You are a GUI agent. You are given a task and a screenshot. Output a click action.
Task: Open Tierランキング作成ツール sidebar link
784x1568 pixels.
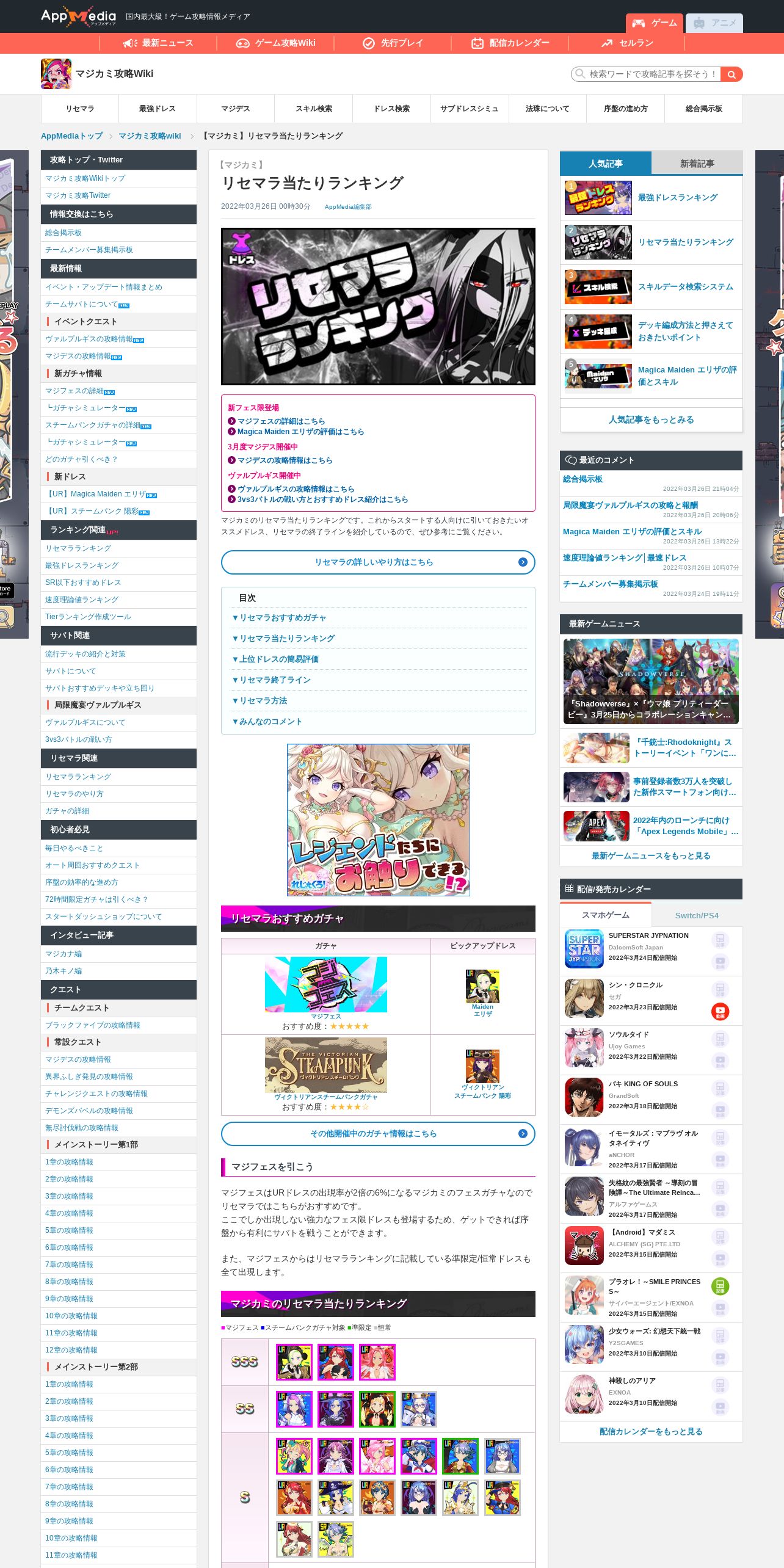[x=88, y=617]
